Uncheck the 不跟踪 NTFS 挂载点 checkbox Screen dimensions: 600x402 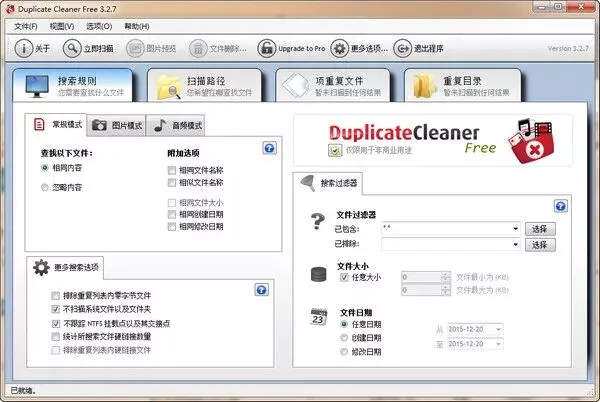point(55,324)
